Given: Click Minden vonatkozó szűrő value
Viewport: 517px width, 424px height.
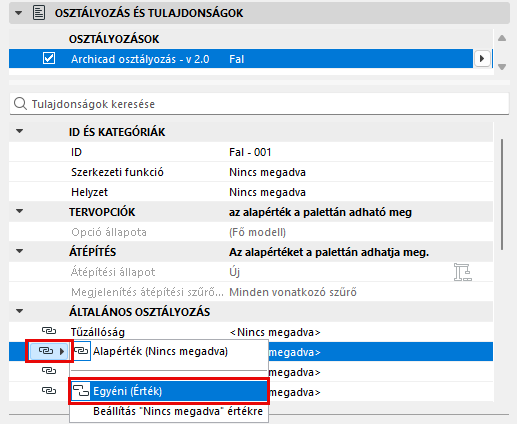Looking at the screenshot, I should 293,292.
